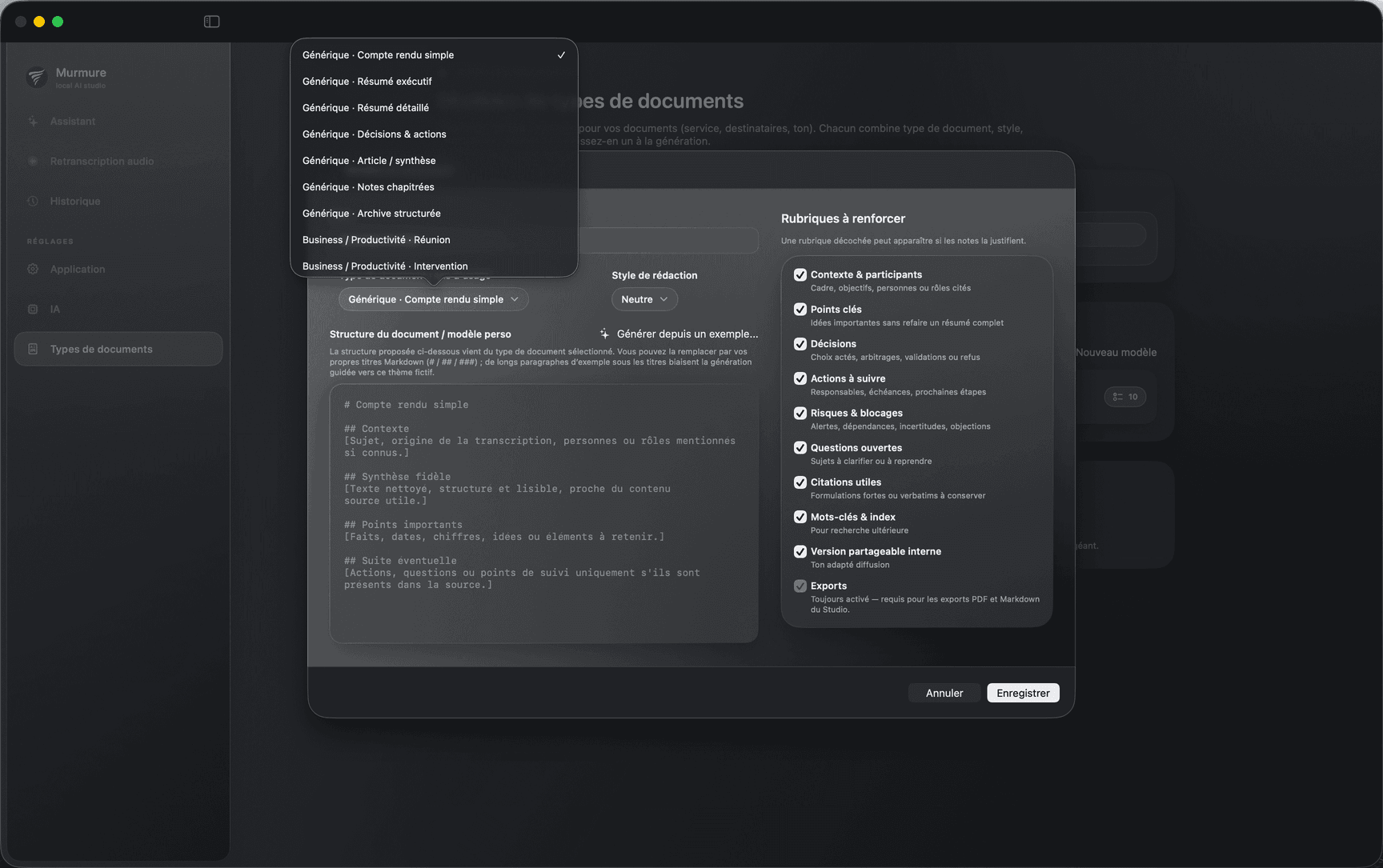This screenshot has height=868, width=1383.
Task: Select Types de documents sidebar entry
Action: click(118, 350)
